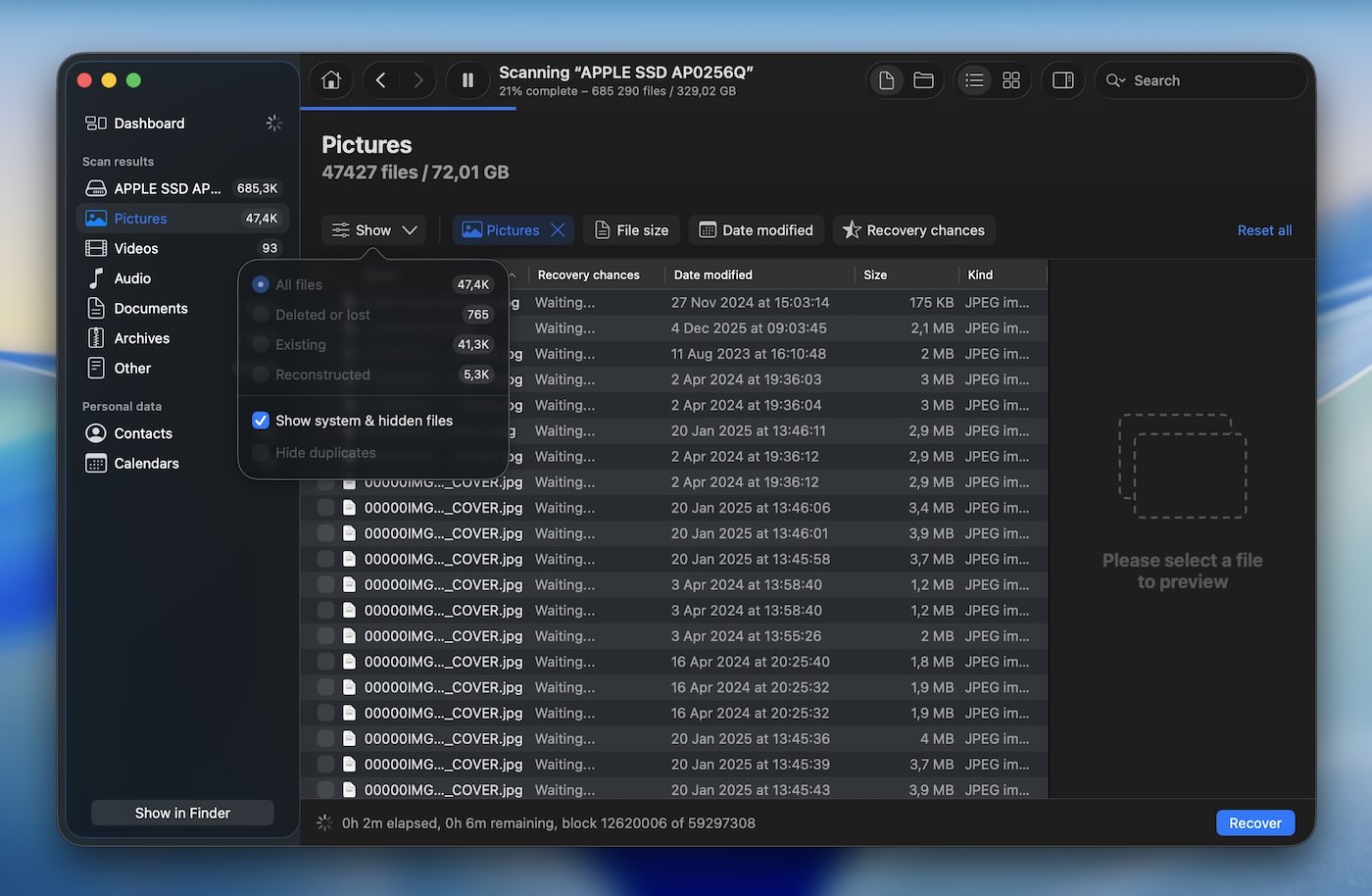Toggle the preview panel icon
Image resolution: width=1372 pixels, height=896 pixels.
pos(1062,79)
